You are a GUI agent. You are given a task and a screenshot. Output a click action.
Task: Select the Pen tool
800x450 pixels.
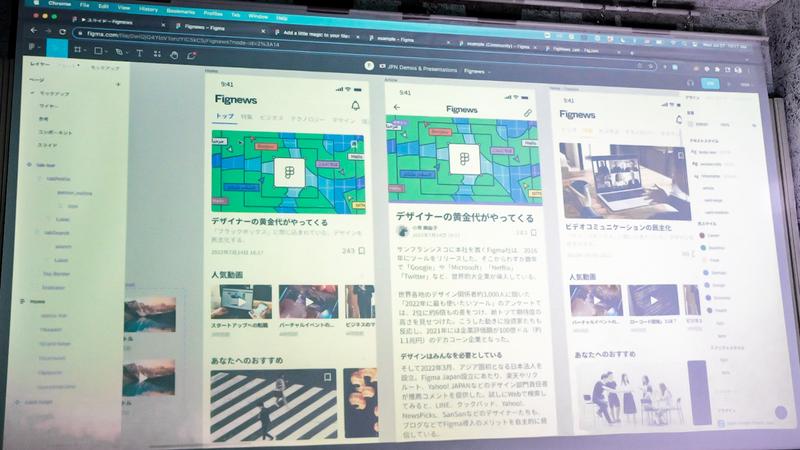click(118, 52)
